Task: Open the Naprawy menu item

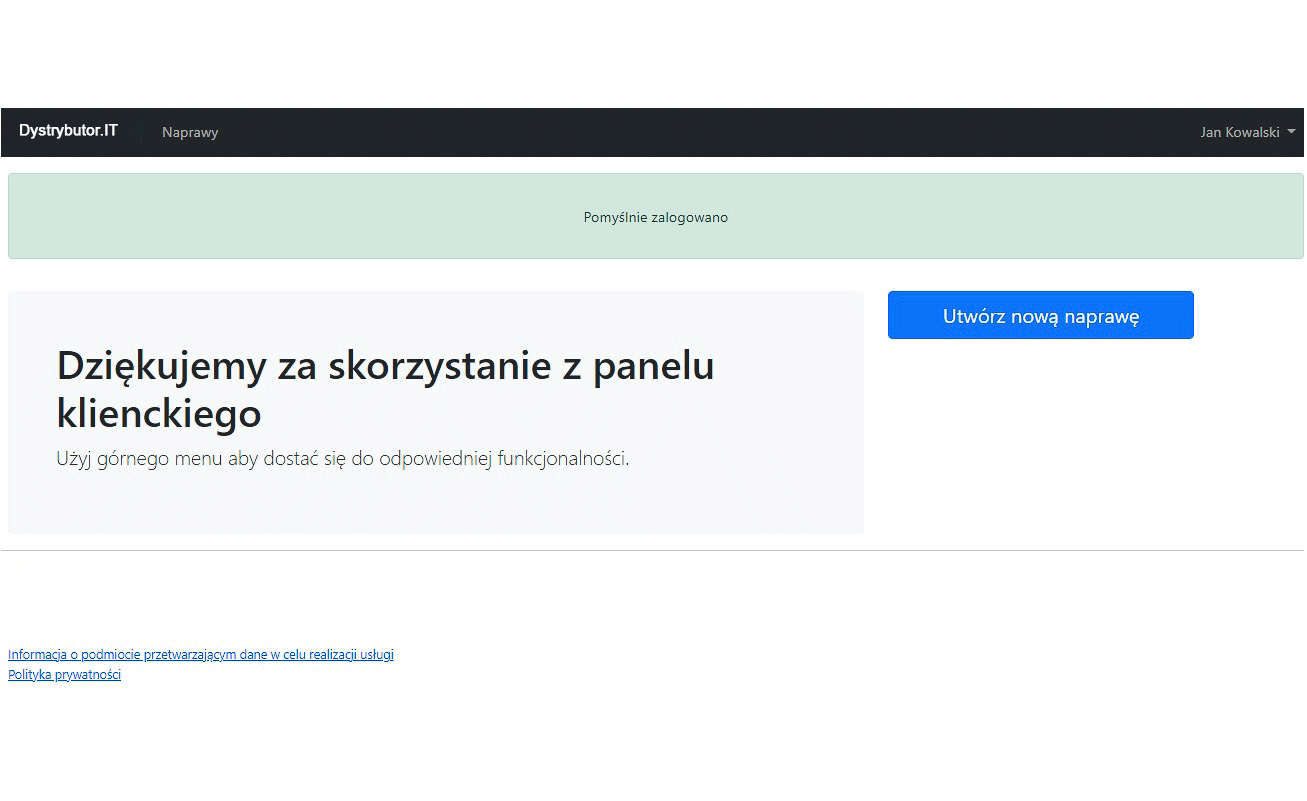Action: coord(190,132)
